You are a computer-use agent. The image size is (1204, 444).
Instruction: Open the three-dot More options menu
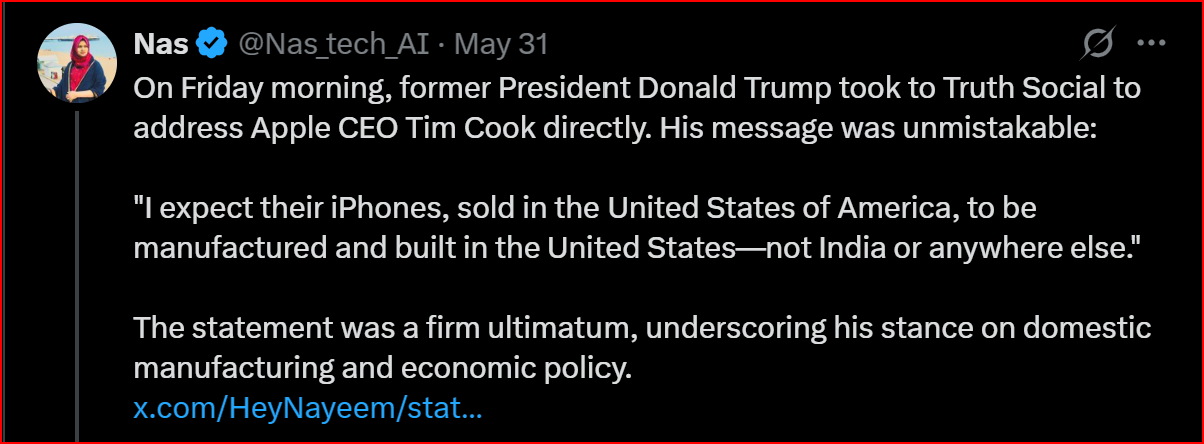(x=1152, y=44)
